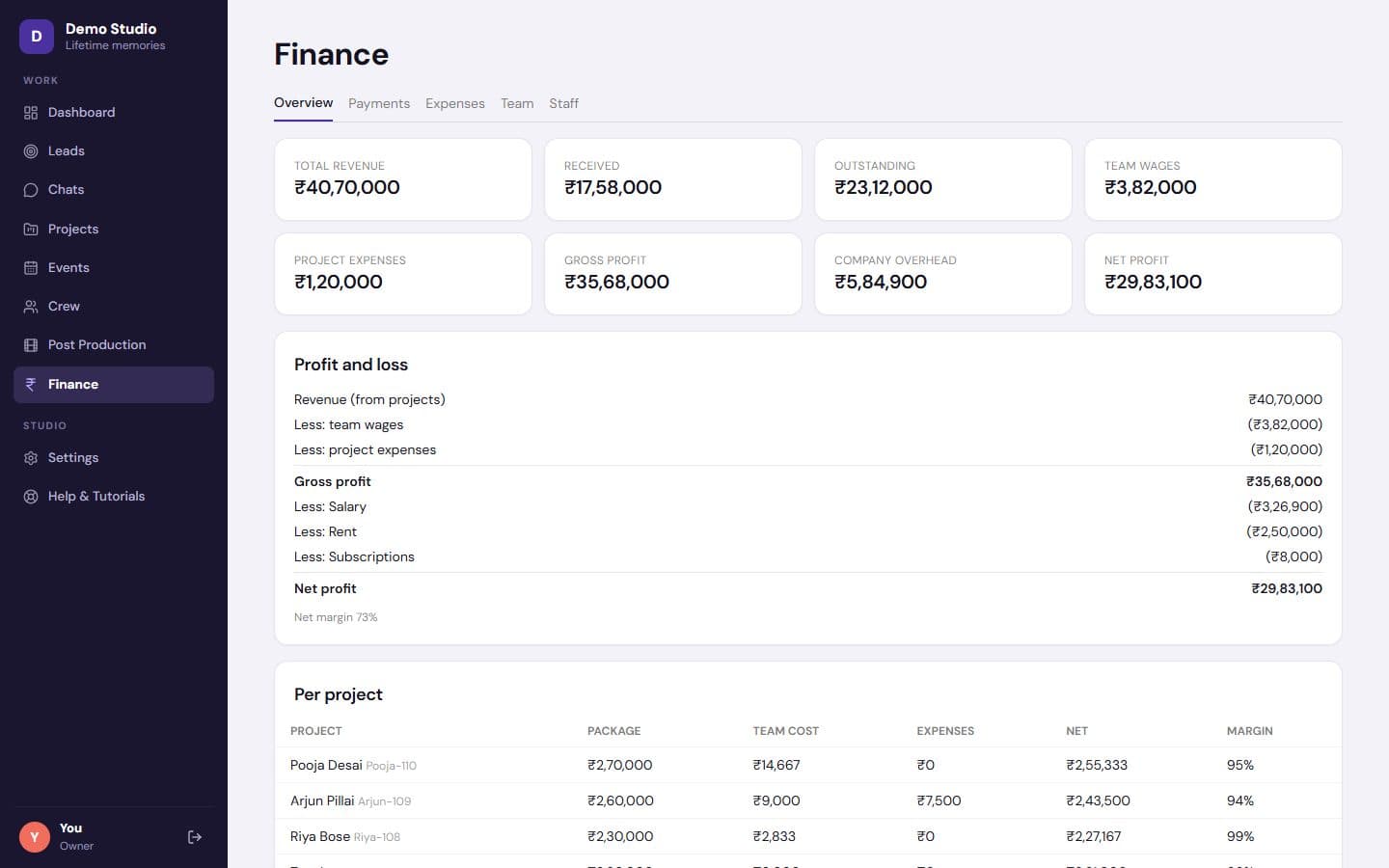Click the Company Overhead card
The height and width of the screenshot is (868, 1389).
coord(943,274)
